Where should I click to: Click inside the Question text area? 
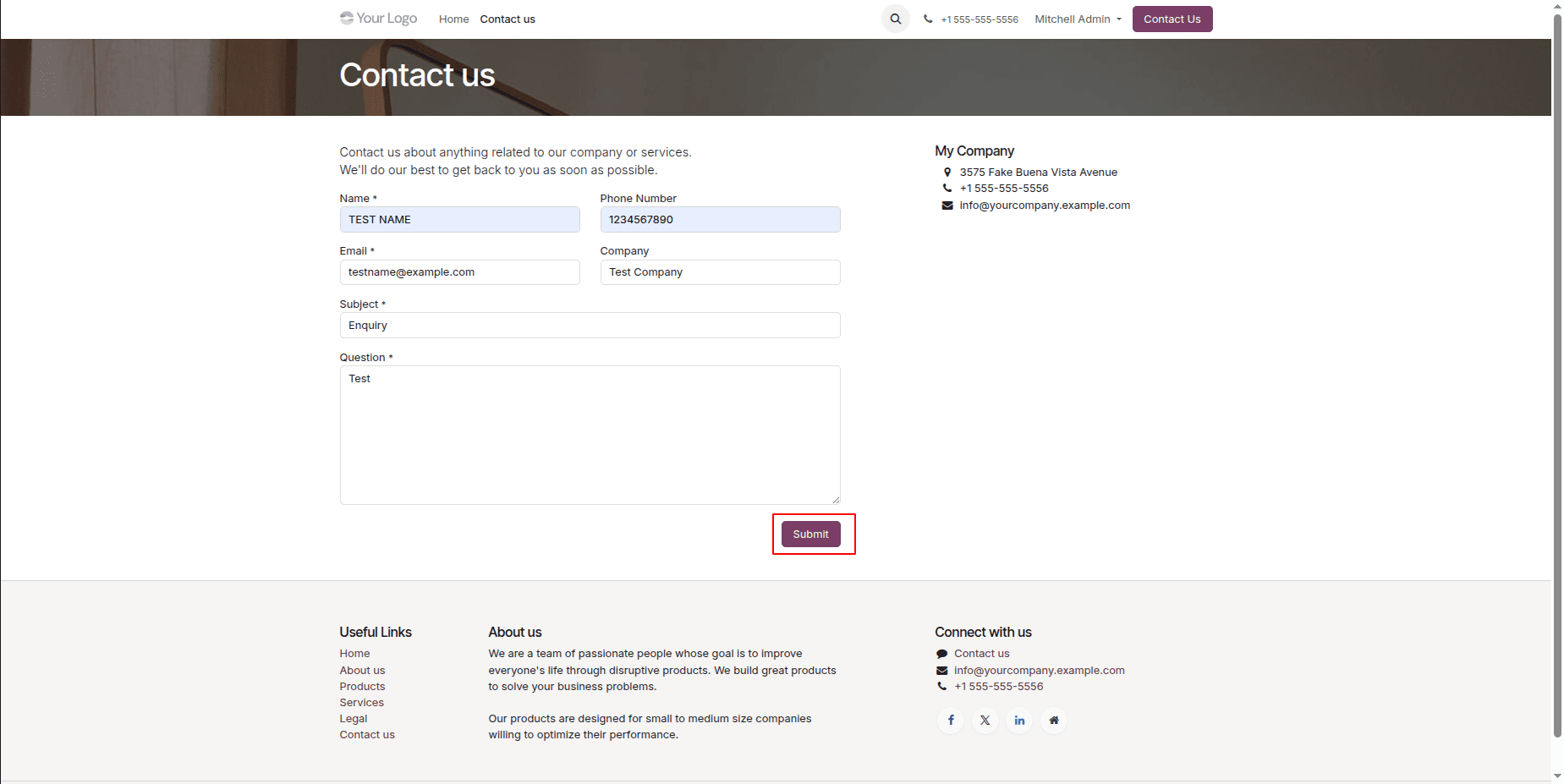tap(590, 435)
